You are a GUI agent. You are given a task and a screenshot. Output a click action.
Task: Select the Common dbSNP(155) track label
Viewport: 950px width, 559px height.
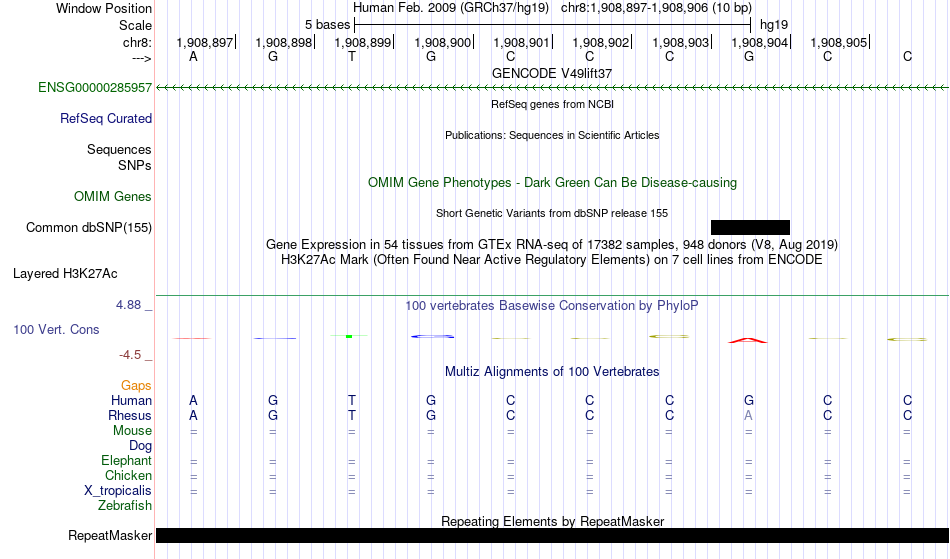(89, 228)
